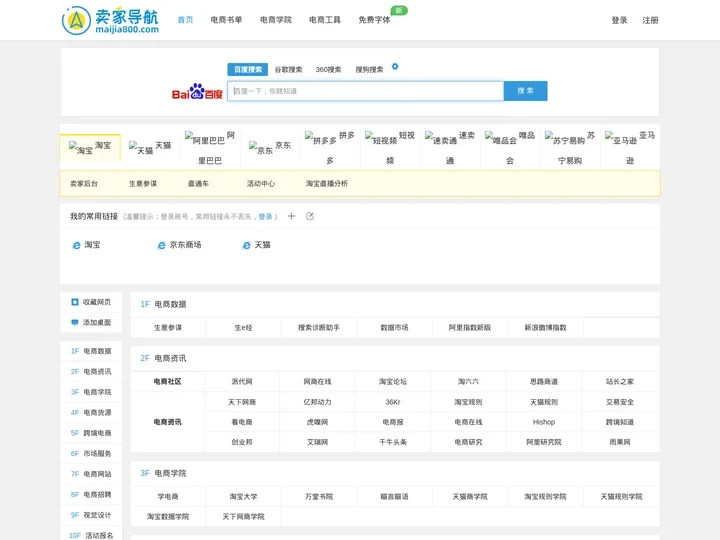
Task: Edit common links with pencil icon
Action: coord(310,216)
